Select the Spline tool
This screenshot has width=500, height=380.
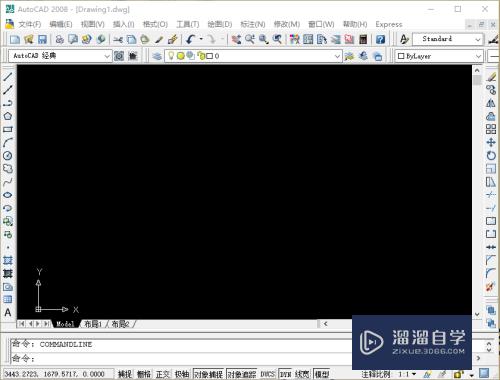click(x=8, y=182)
